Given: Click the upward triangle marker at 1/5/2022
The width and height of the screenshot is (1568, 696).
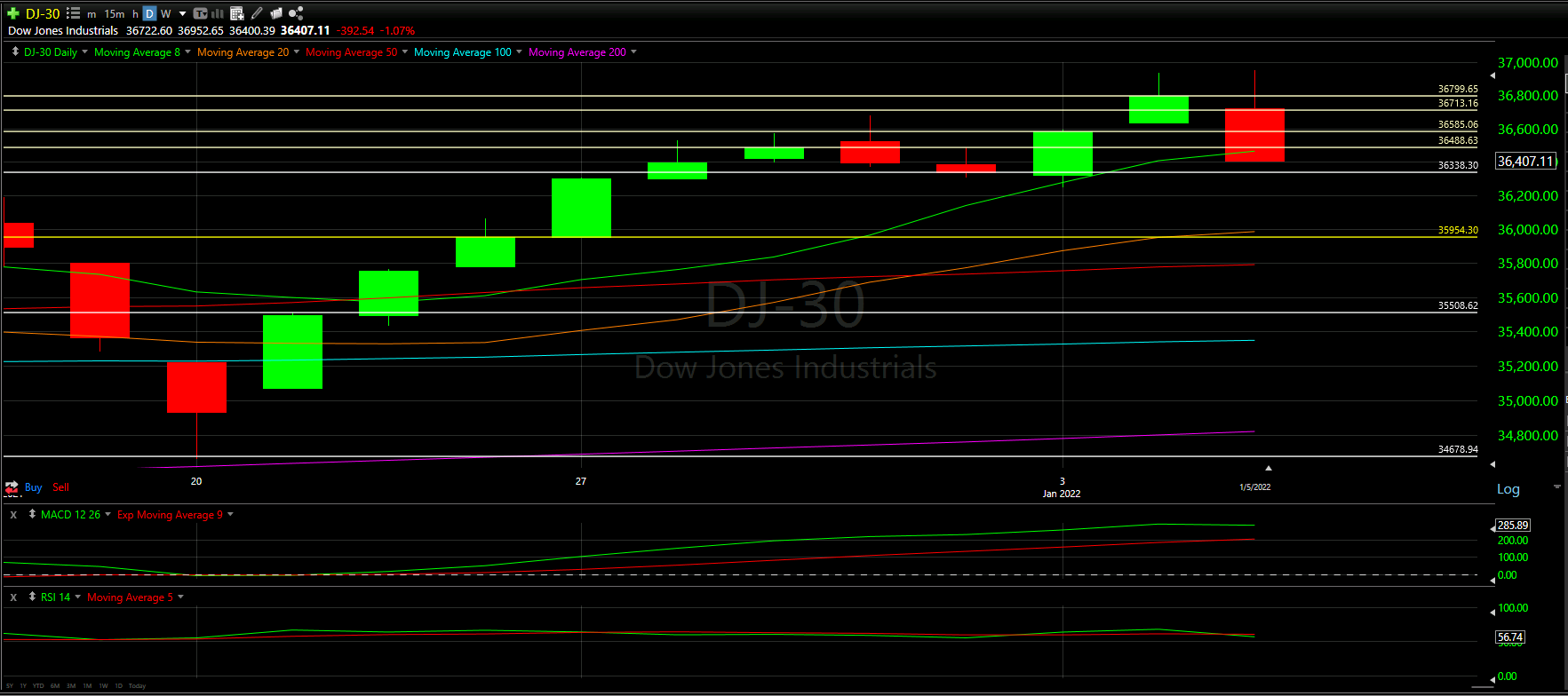Looking at the screenshot, I should (x=1269, y=468).
